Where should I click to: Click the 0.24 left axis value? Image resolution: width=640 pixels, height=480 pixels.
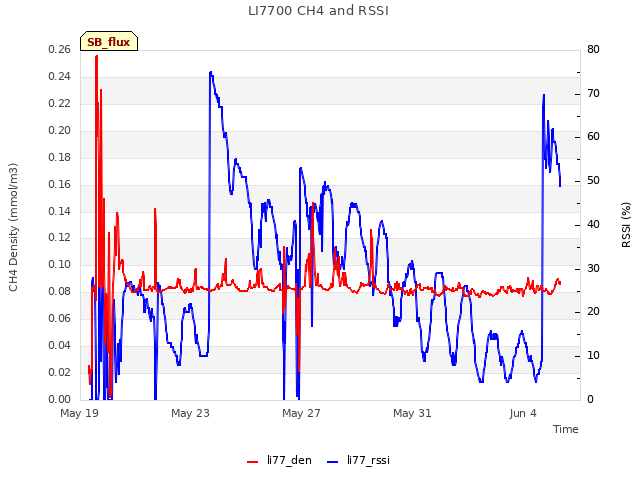[60, 76]
